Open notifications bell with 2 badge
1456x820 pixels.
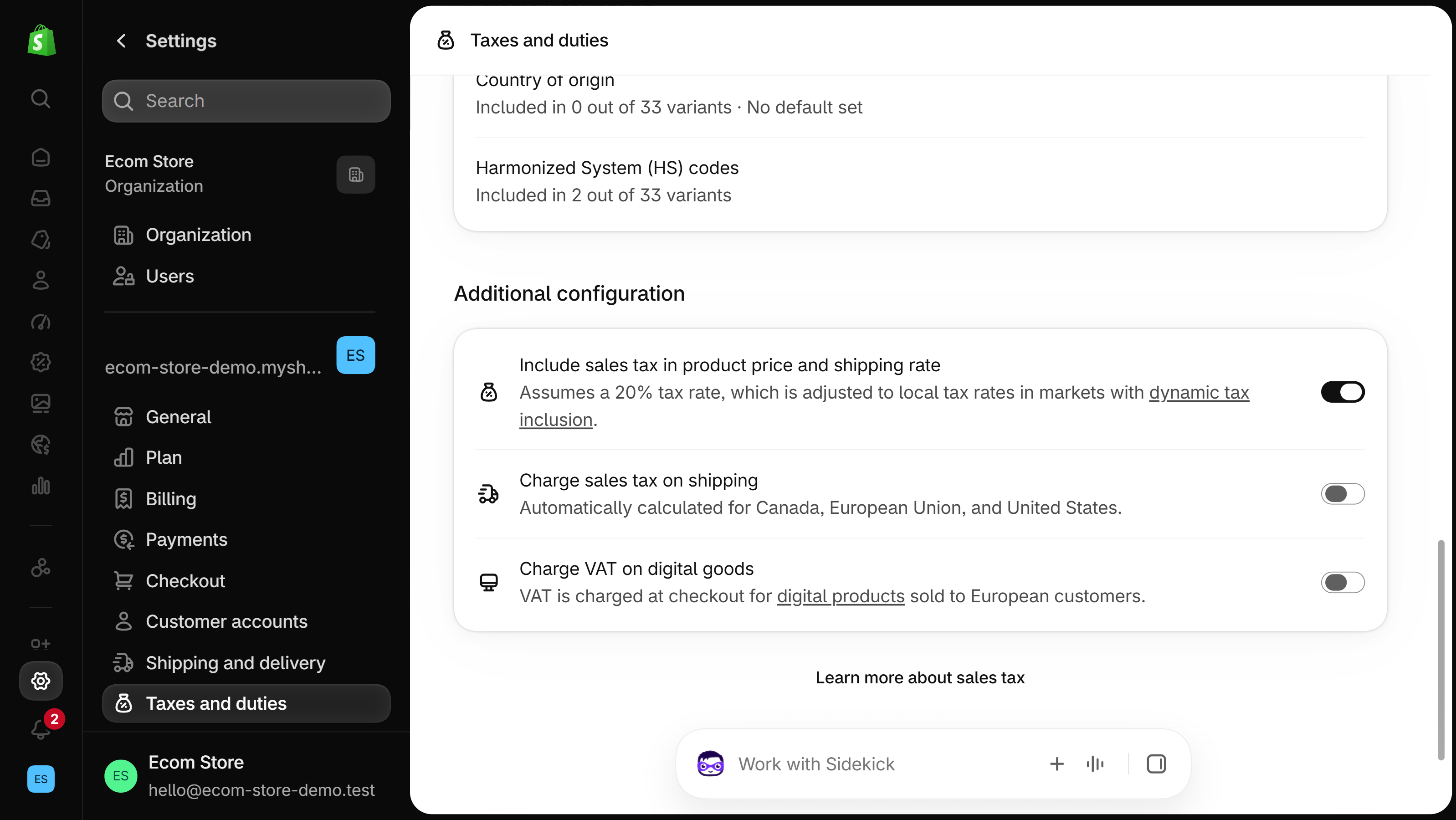tap(42, 728)
